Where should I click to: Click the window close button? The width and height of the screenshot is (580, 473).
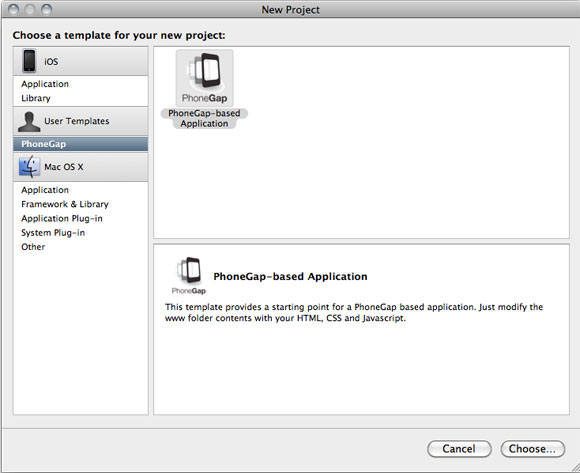[x=13, y=9]
